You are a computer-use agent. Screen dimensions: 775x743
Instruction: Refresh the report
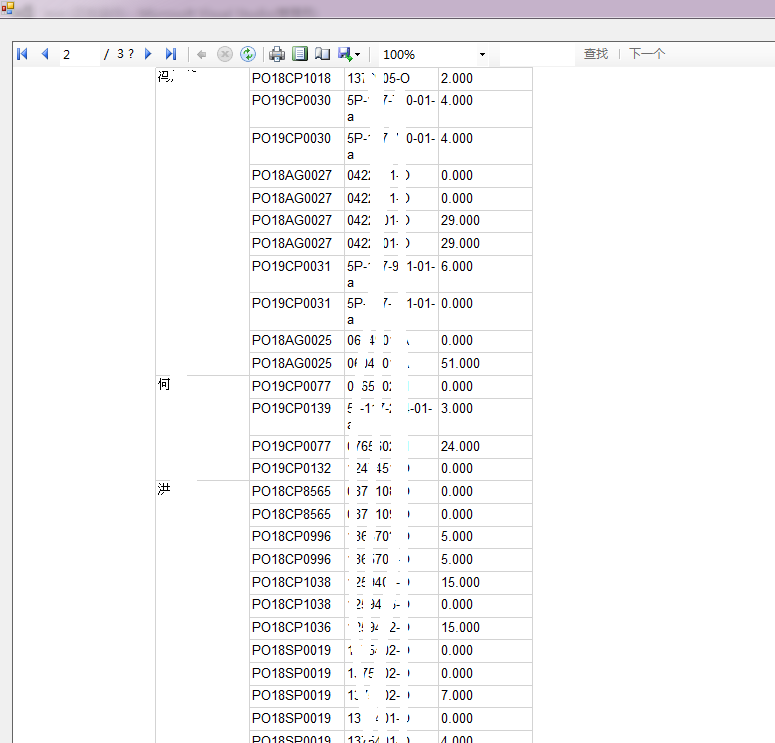(x=248, y=54)
